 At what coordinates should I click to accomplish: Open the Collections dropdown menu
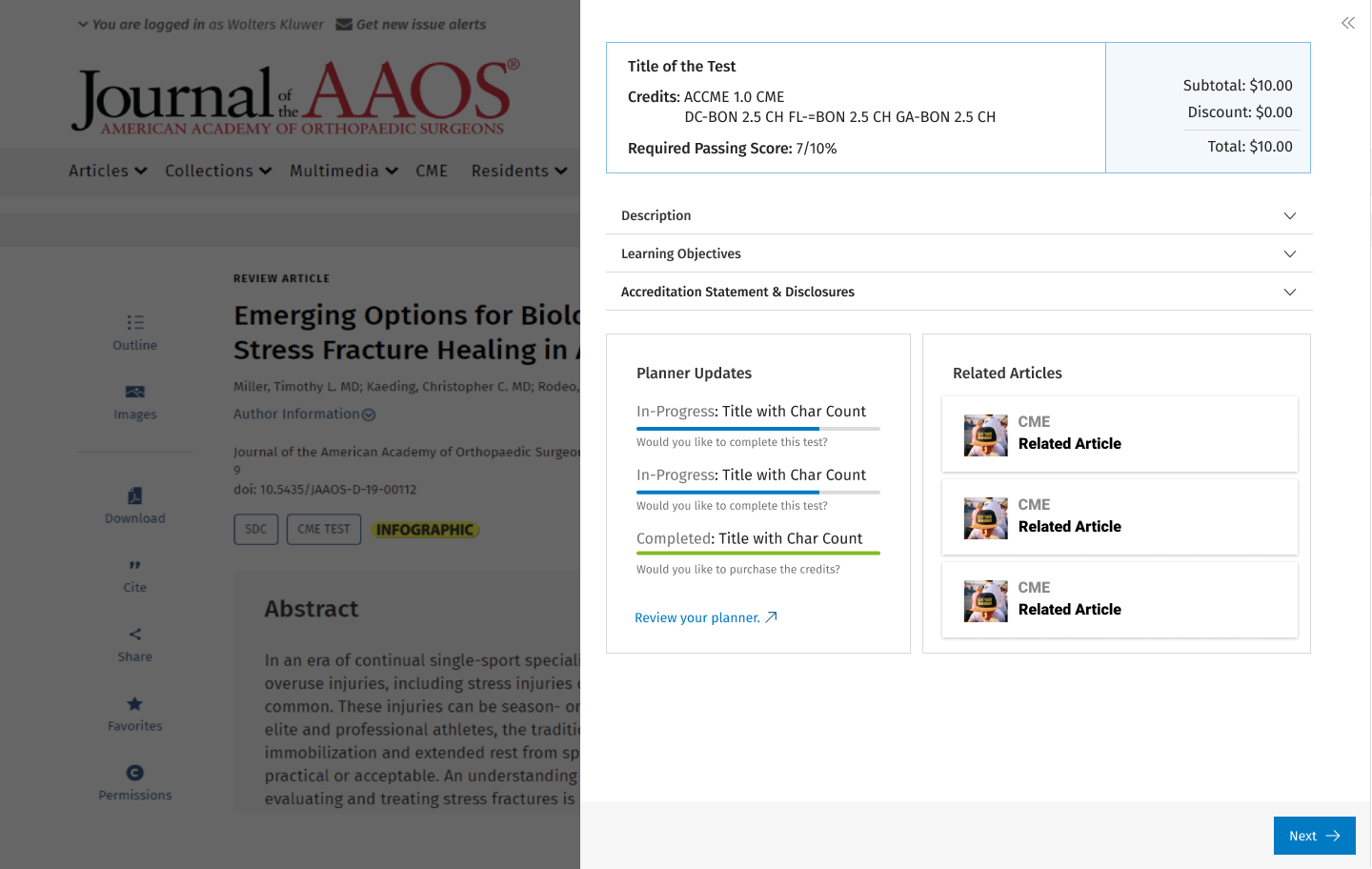(218, 171)
